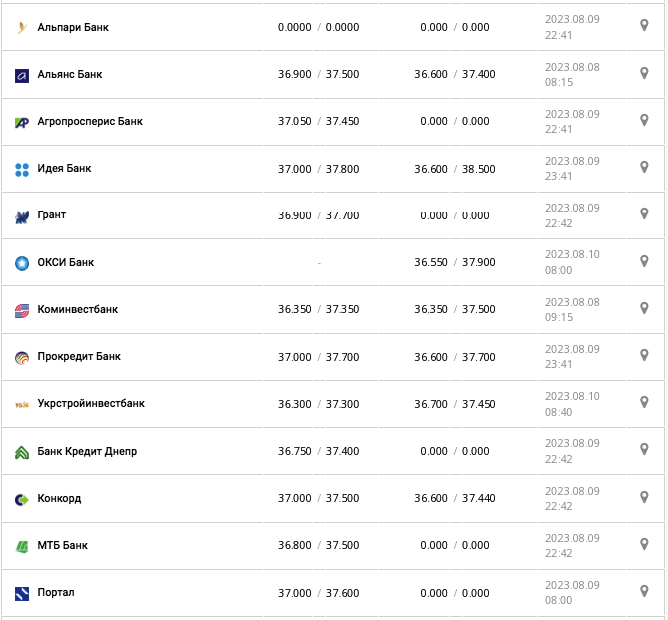The width and height of the screenshot is (668, 620).
Task: Click the Укрстройинвестбанк logo icon
Action: point(22,404)
